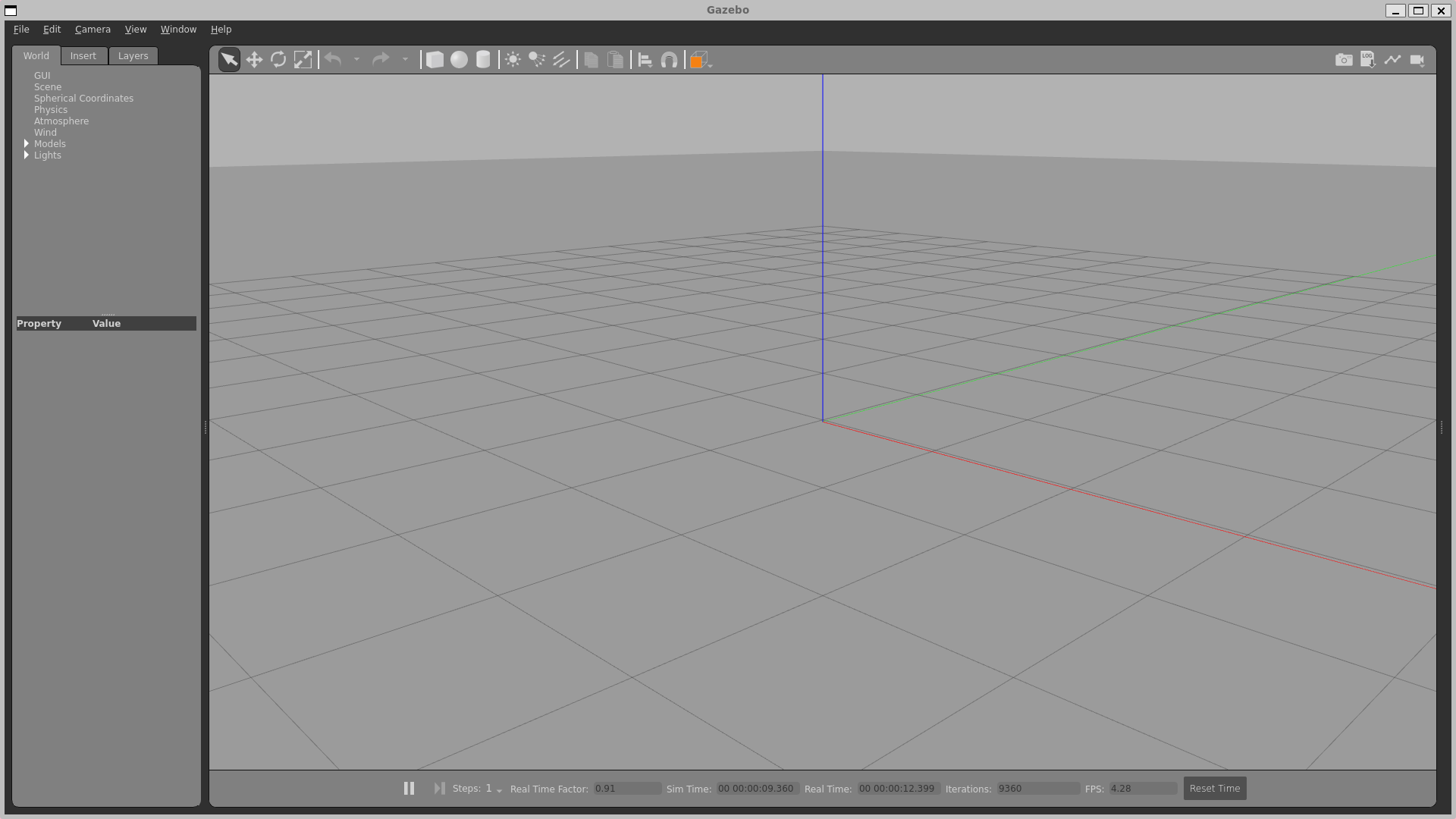Click the right panel splitter handle
Screen dimensions: 1456x819
point(1442,428)
